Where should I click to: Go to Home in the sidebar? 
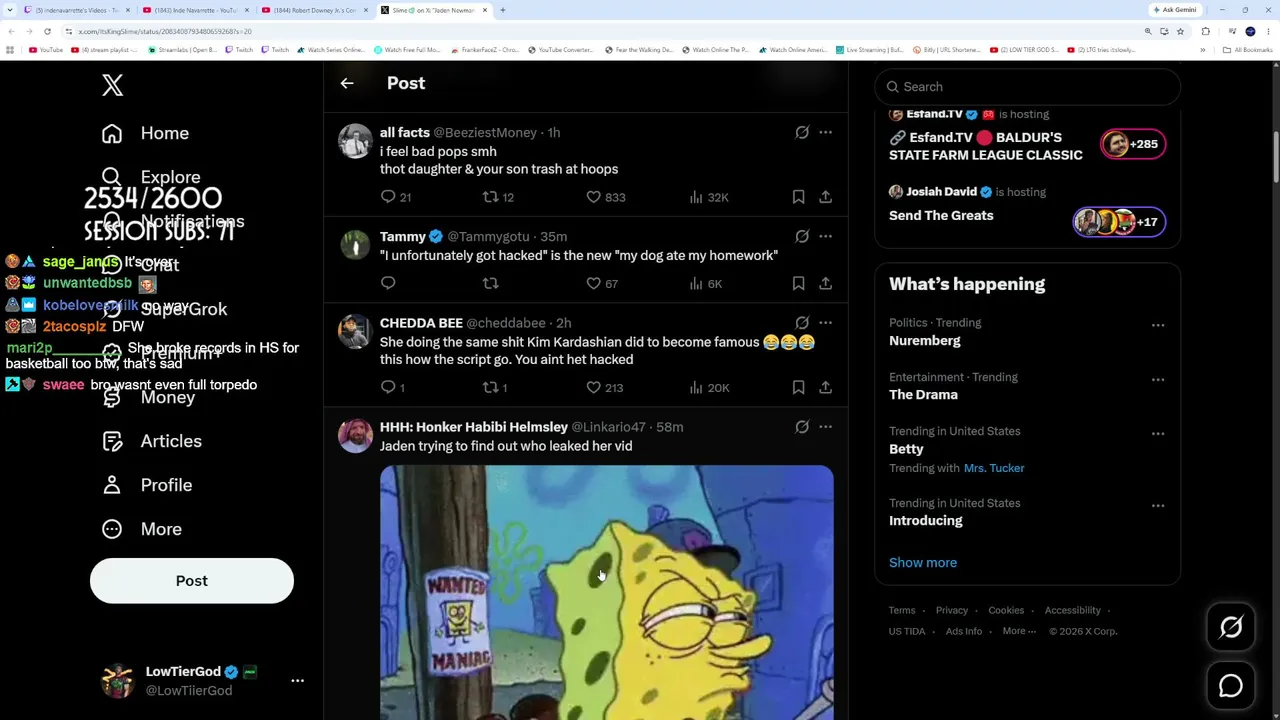pyautogui.click(x=145, y=133)
